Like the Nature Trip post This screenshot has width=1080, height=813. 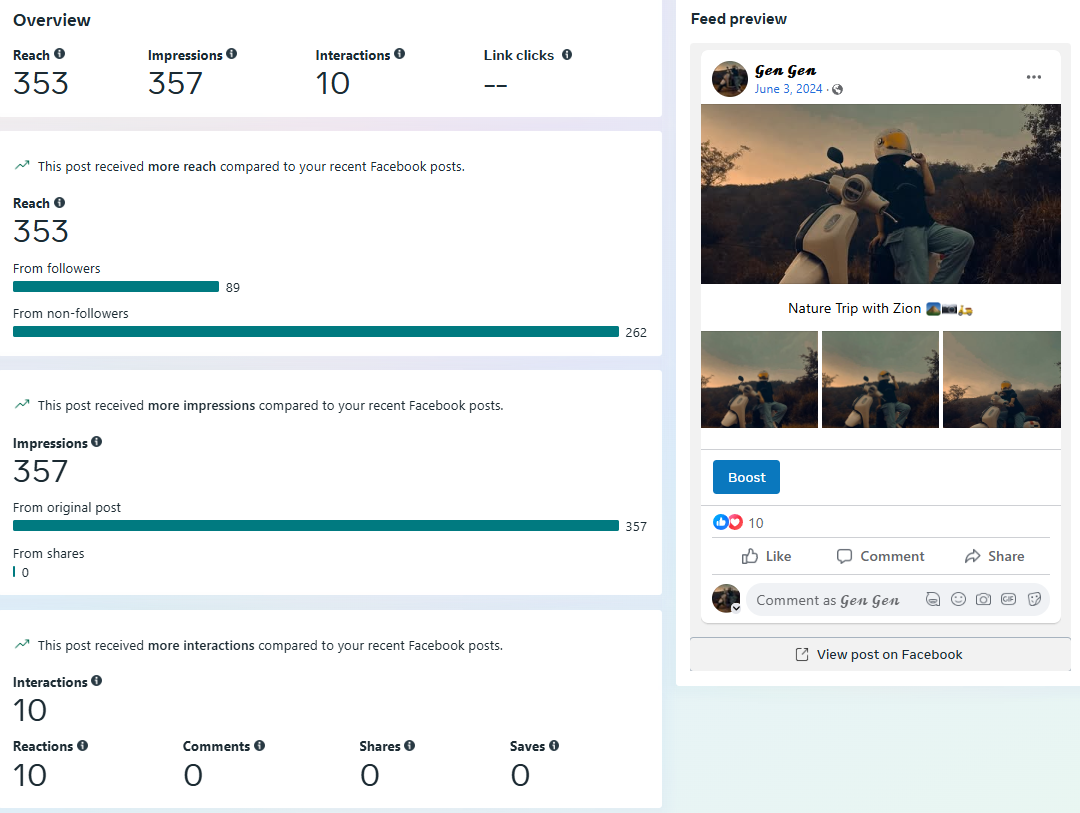766,556
